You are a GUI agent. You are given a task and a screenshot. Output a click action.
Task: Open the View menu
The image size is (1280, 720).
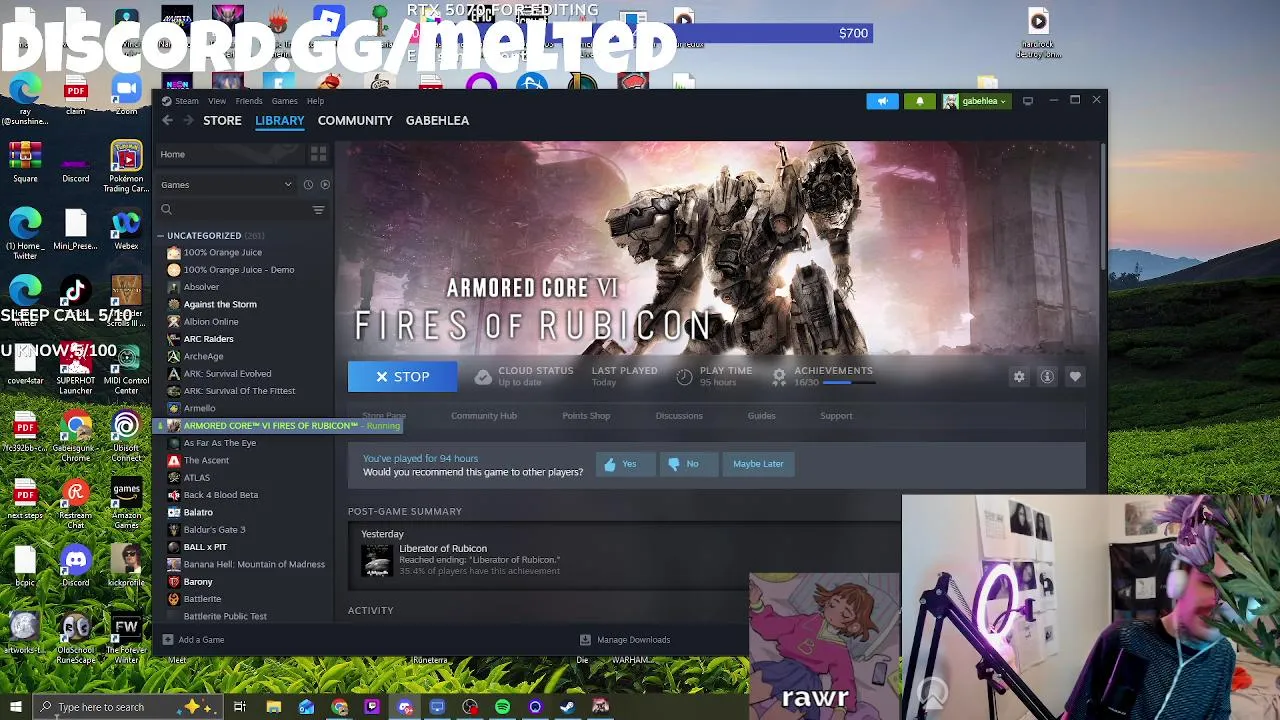tap(217, 101)
